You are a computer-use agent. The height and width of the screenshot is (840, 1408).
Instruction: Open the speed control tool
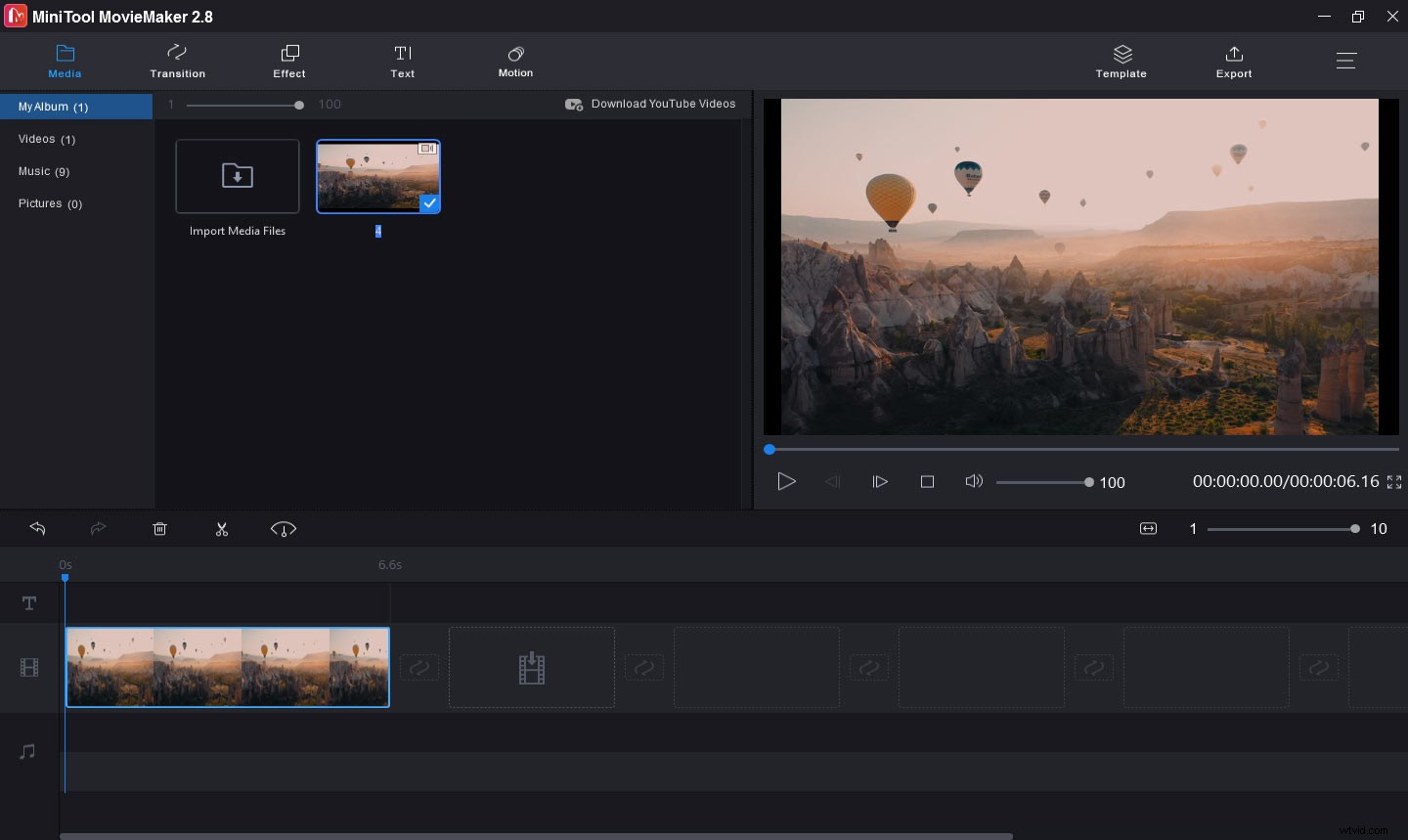tap(284, 528)
